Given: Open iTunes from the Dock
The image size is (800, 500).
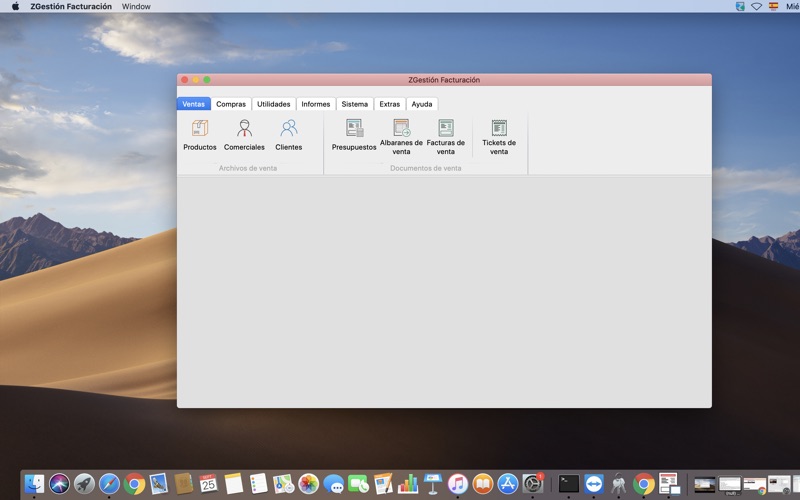Looking at the screenshot, I should 458,483.
